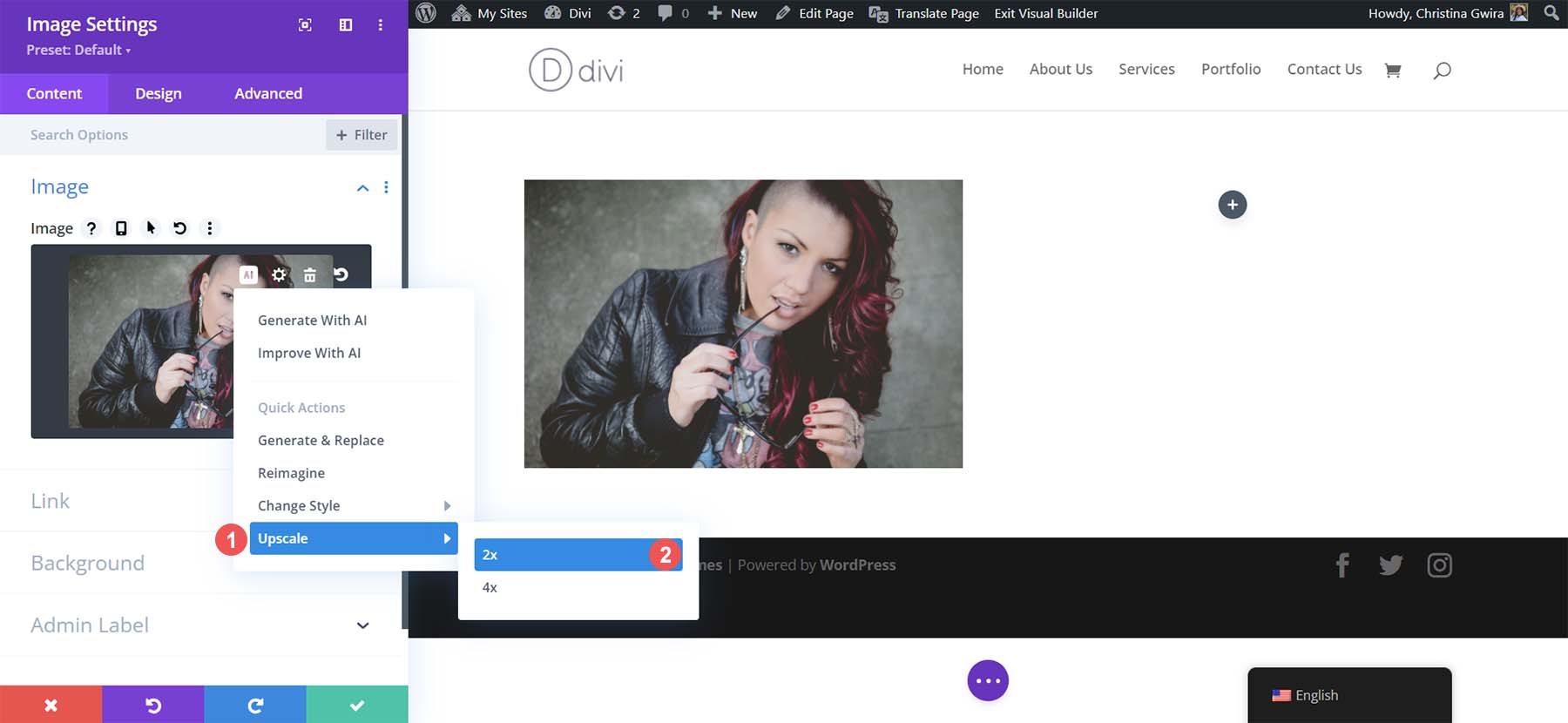Save changes with green checkmark
The width and height of the screenshot is (1568, 723).
click(x=357, y=705)
